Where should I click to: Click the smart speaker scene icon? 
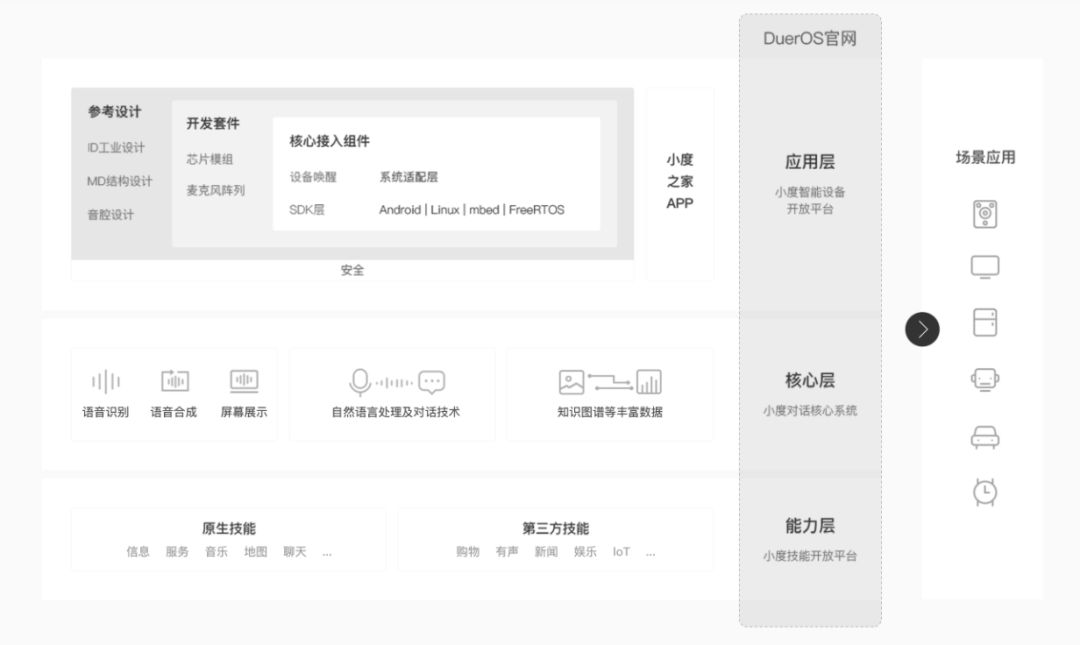[985, 214]
